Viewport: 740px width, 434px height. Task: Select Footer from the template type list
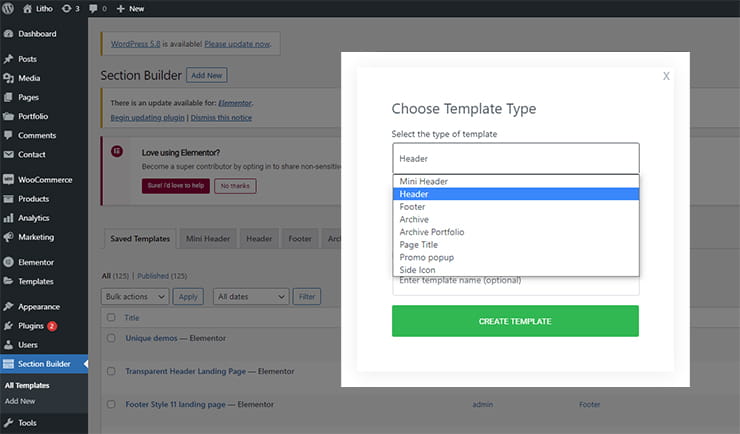coord(412,207)
